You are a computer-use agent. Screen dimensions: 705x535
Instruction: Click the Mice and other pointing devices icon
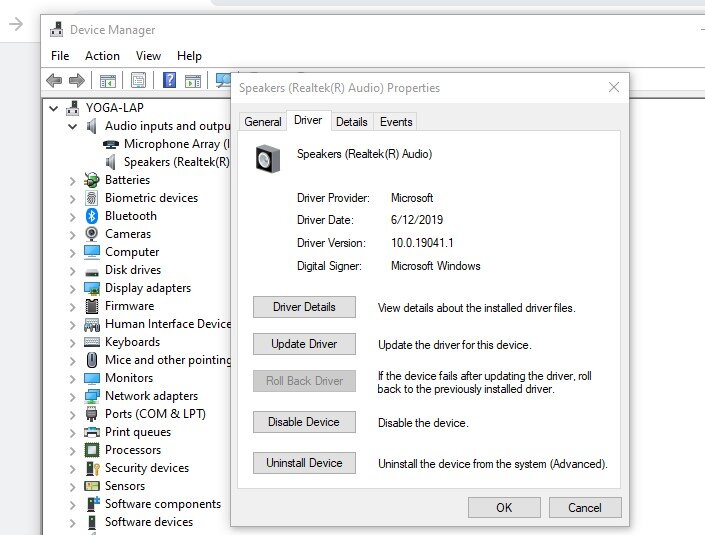[x=92, y=360]
